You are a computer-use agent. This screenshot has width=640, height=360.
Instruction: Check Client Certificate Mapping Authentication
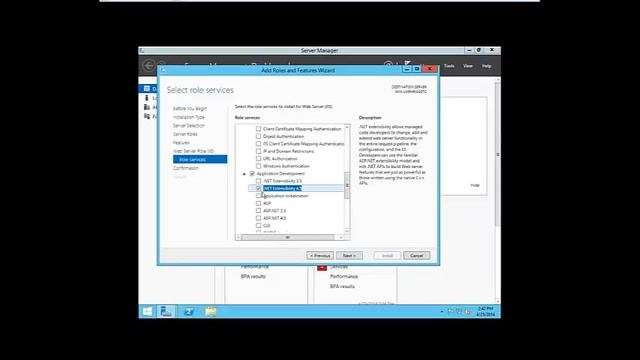[258, 129]
